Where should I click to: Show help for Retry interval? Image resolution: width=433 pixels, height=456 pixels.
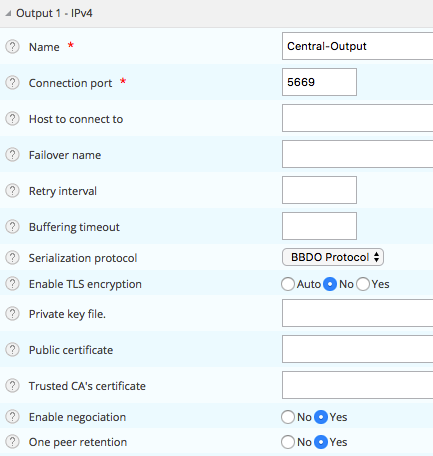(12, 191)
